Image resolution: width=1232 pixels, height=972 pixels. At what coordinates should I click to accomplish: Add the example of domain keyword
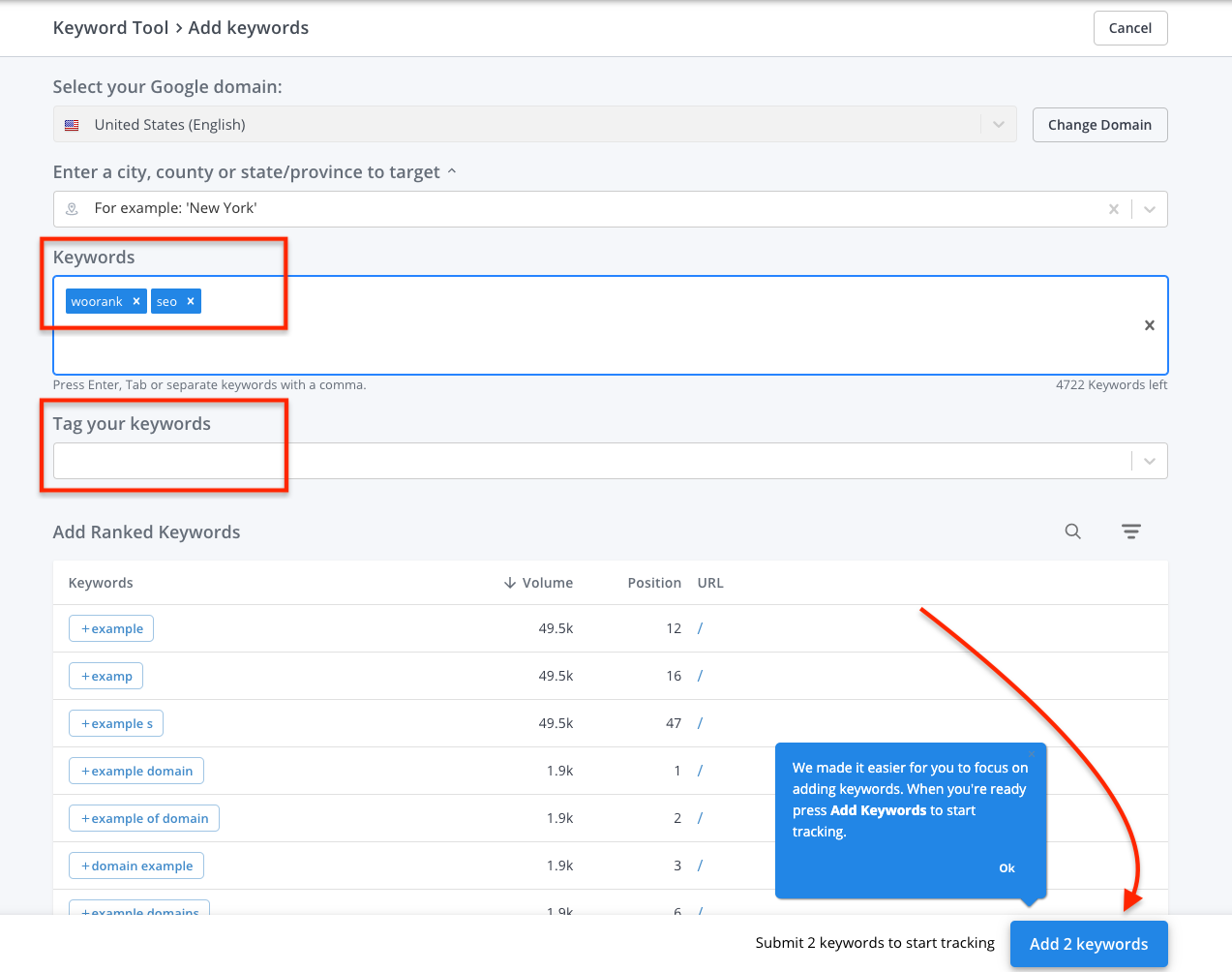coord(144,818)
